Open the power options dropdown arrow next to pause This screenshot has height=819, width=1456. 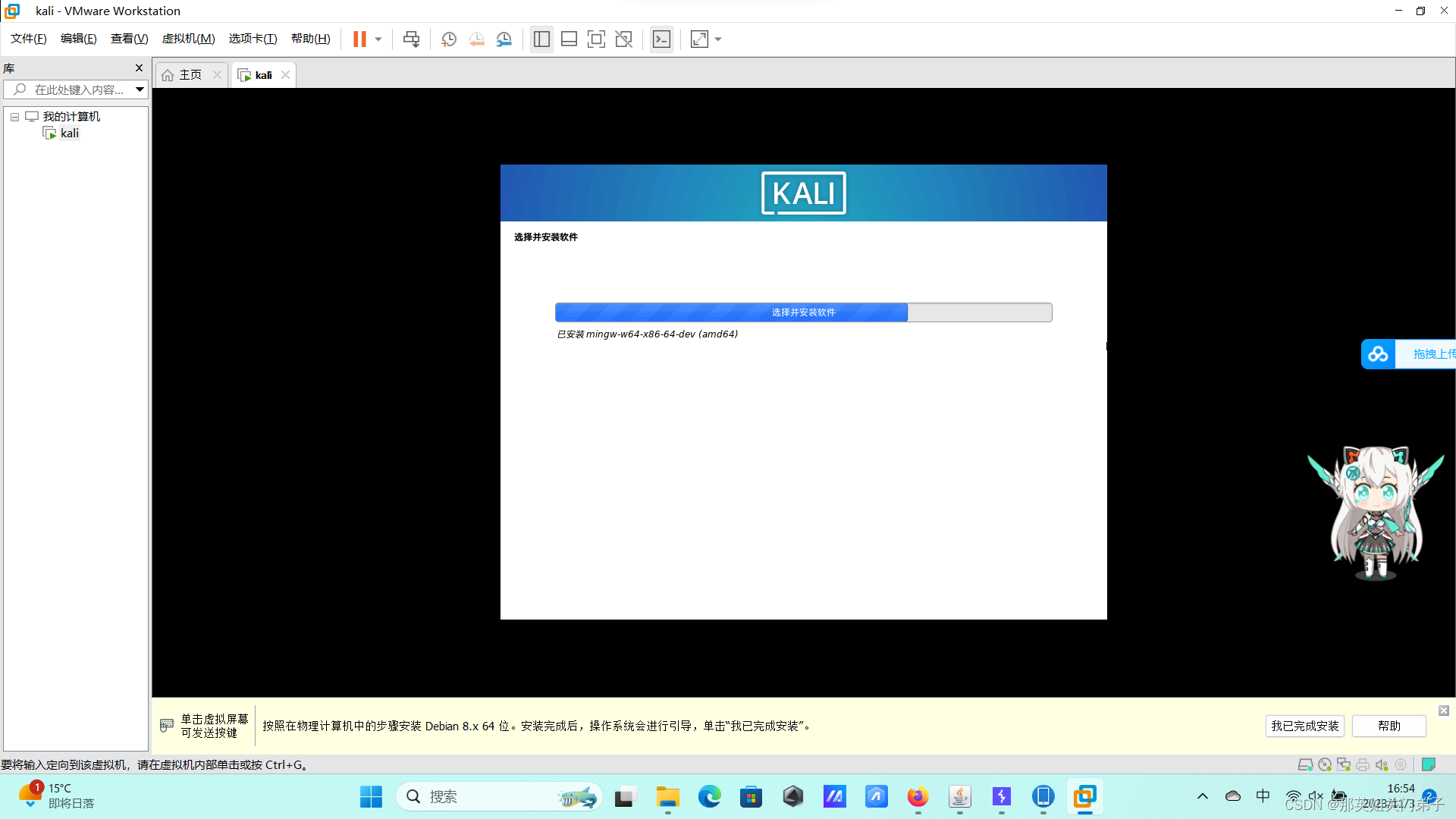pos(378,39)
